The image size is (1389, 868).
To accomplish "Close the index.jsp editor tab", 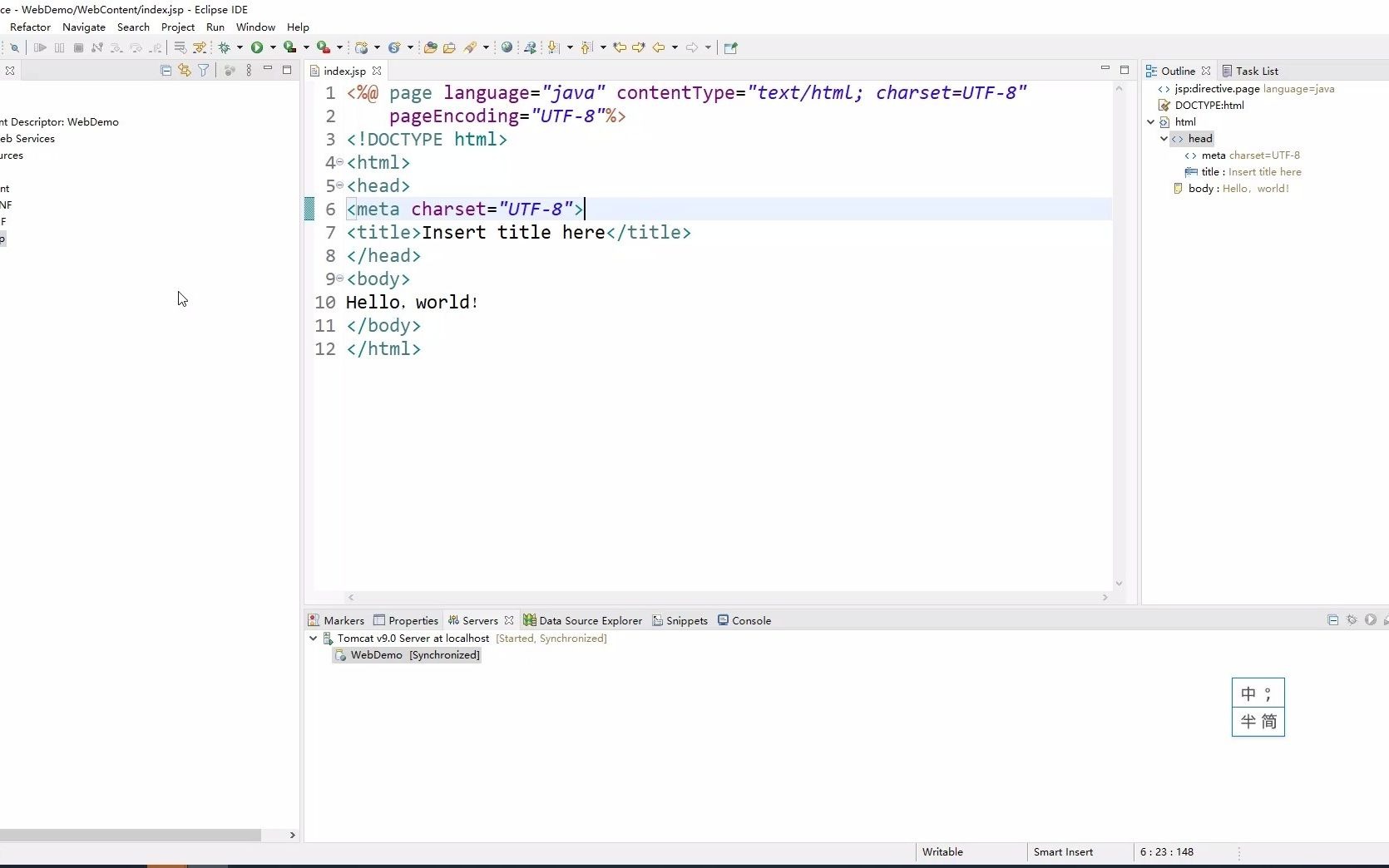I will click(377, 71).
